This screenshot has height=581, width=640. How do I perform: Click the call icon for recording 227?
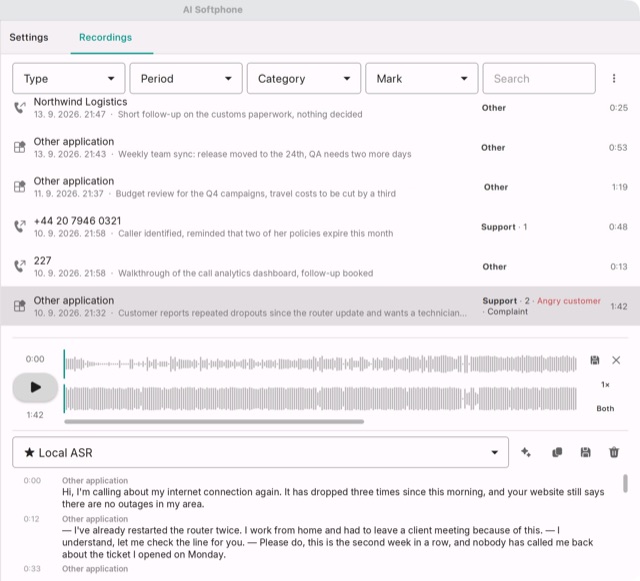tap(20, 266)
